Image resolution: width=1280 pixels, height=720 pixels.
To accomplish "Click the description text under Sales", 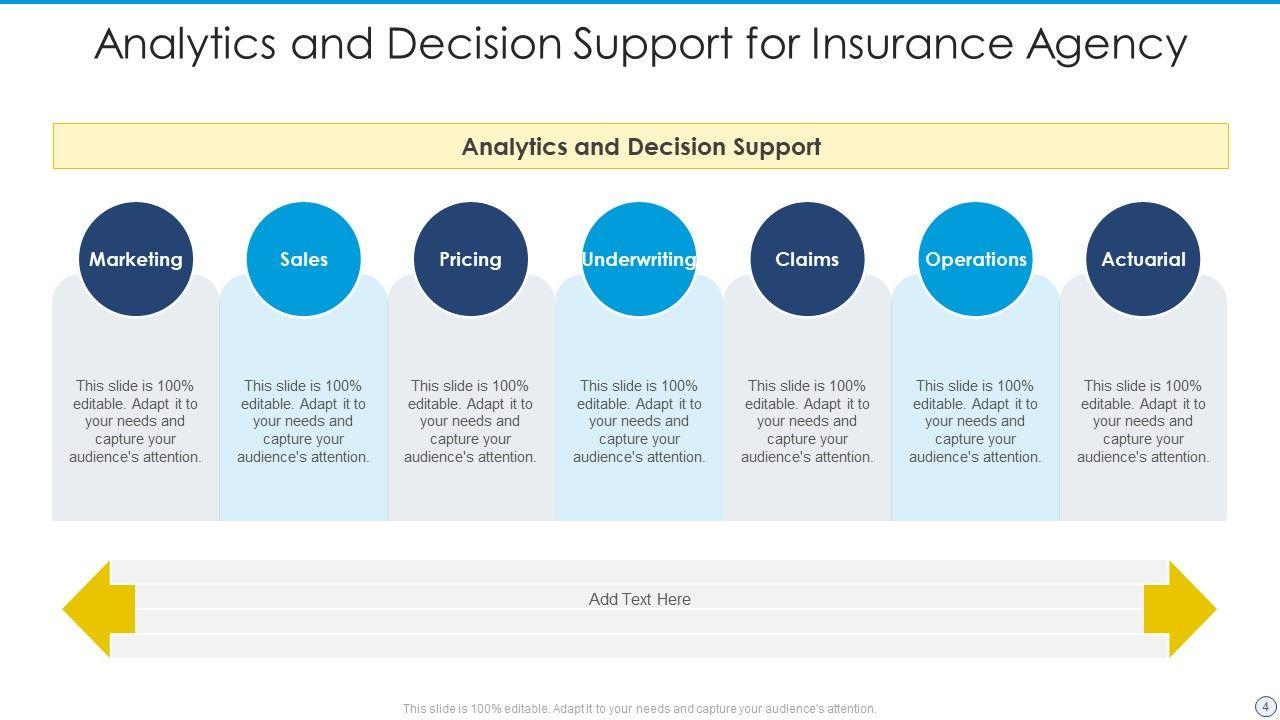I will (x=303, y=421).
